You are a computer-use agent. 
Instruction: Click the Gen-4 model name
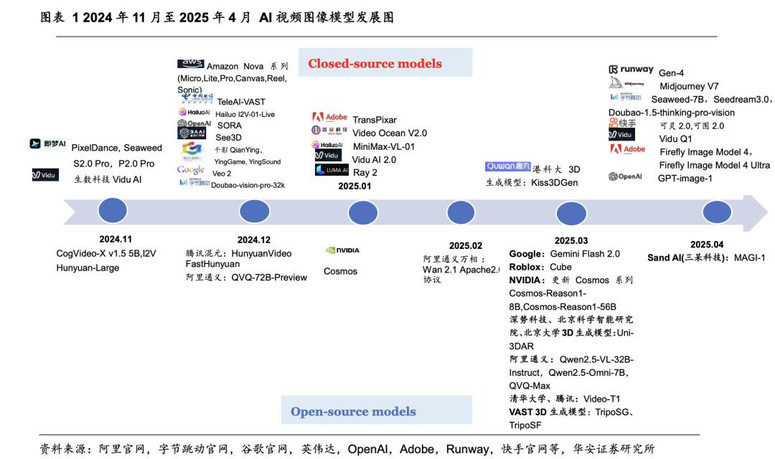click(x=671, y=73)
